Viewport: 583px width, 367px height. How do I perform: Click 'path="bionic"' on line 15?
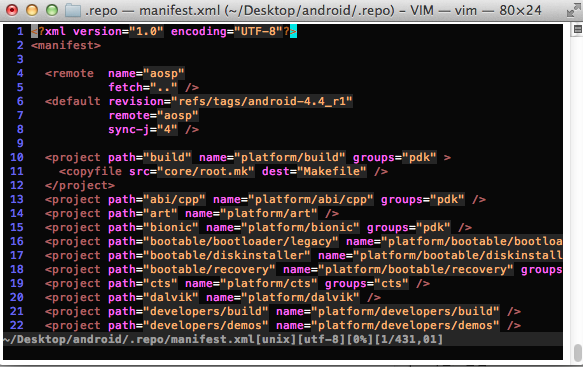tap(153, 227)
